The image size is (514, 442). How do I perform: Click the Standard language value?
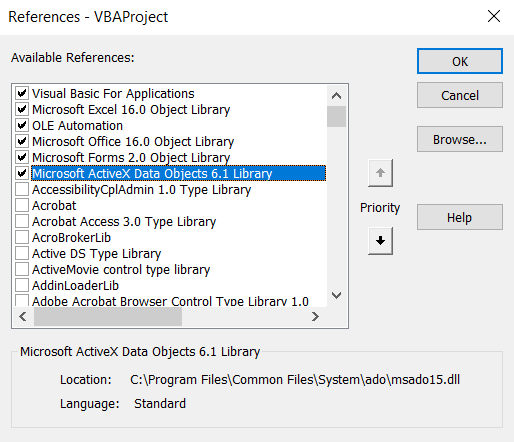click(x=160, y=403)
